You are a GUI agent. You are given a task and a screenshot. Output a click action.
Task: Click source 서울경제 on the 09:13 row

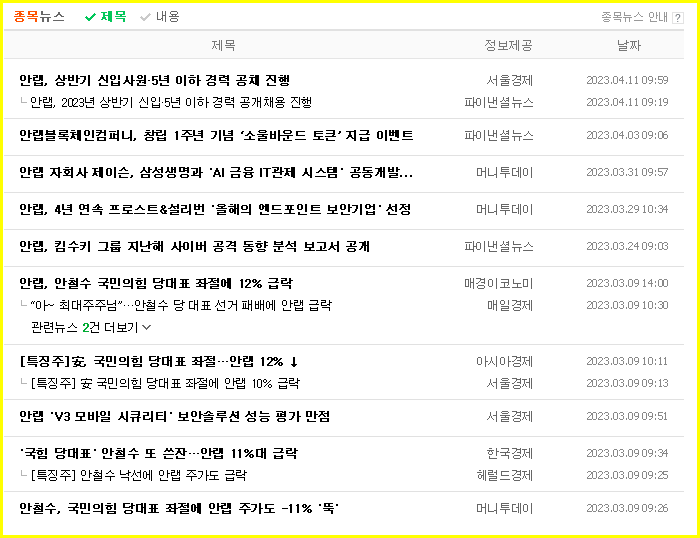click(x=509, y=384)
